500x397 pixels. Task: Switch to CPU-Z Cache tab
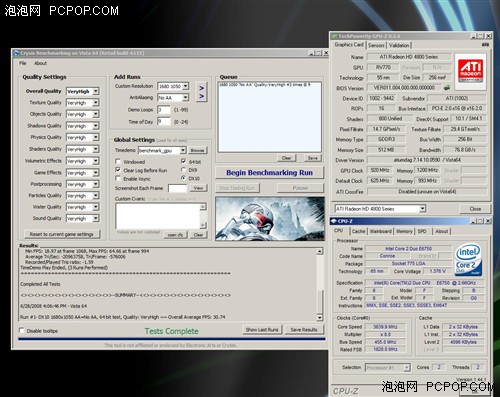click(358, 231)
